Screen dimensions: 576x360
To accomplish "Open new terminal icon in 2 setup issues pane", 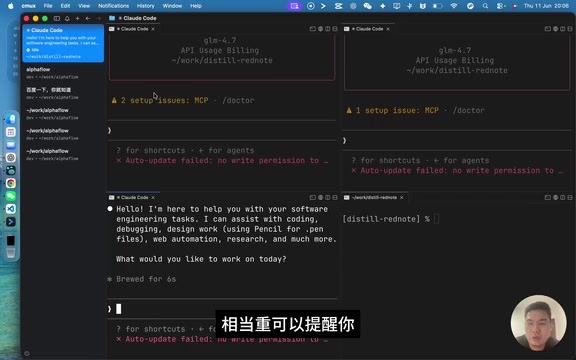I will (313, 29).
